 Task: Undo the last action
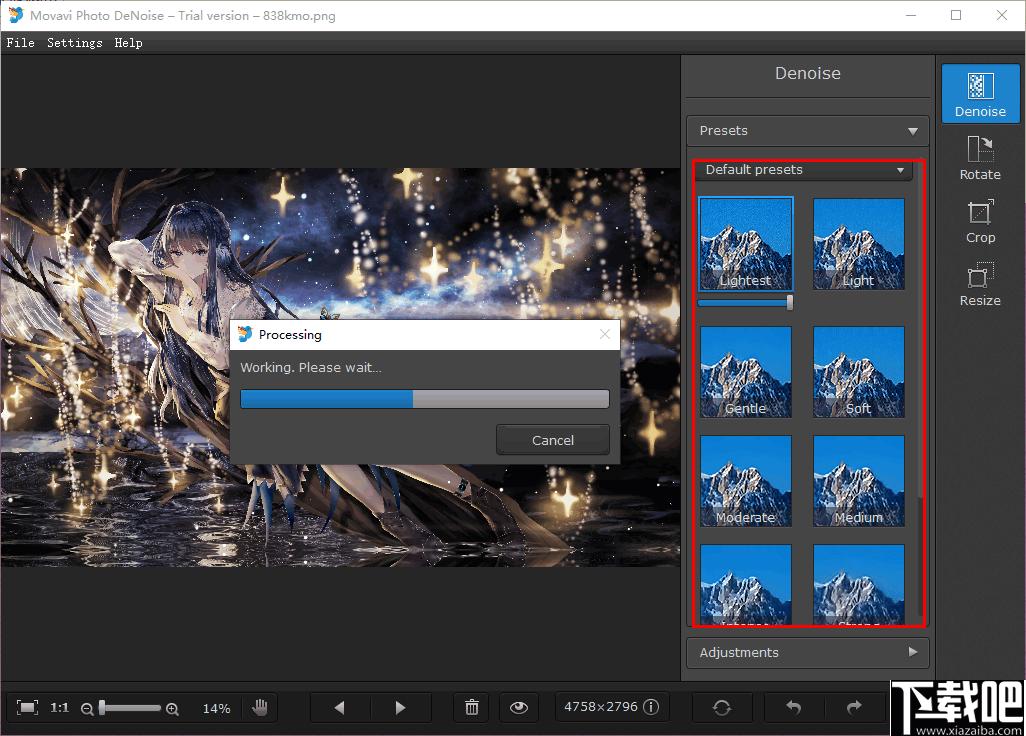click(794, 707)
